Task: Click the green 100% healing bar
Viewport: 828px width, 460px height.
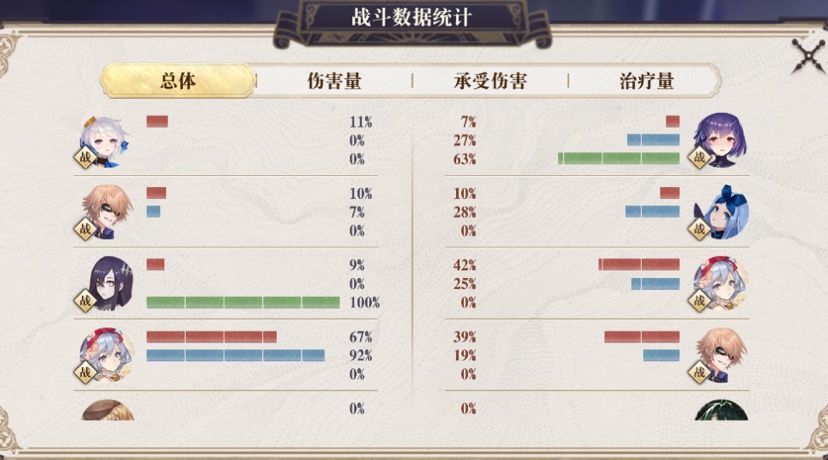Action: pos(243,303)
